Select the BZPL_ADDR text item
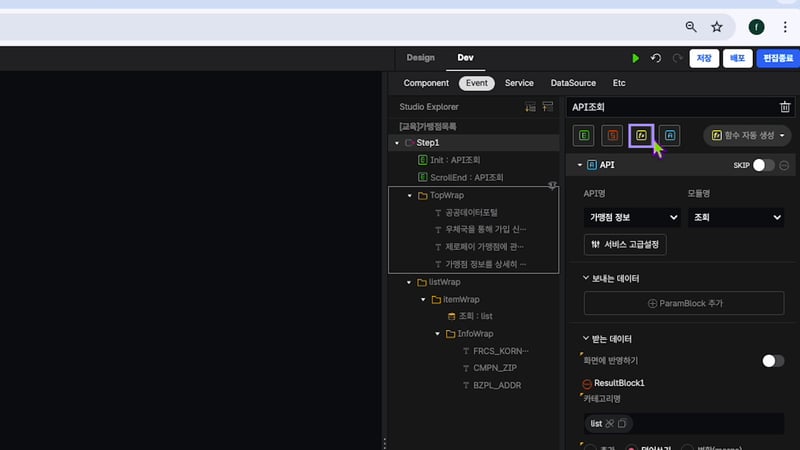This screenshot has width=800, height=450. coord(497,385)
